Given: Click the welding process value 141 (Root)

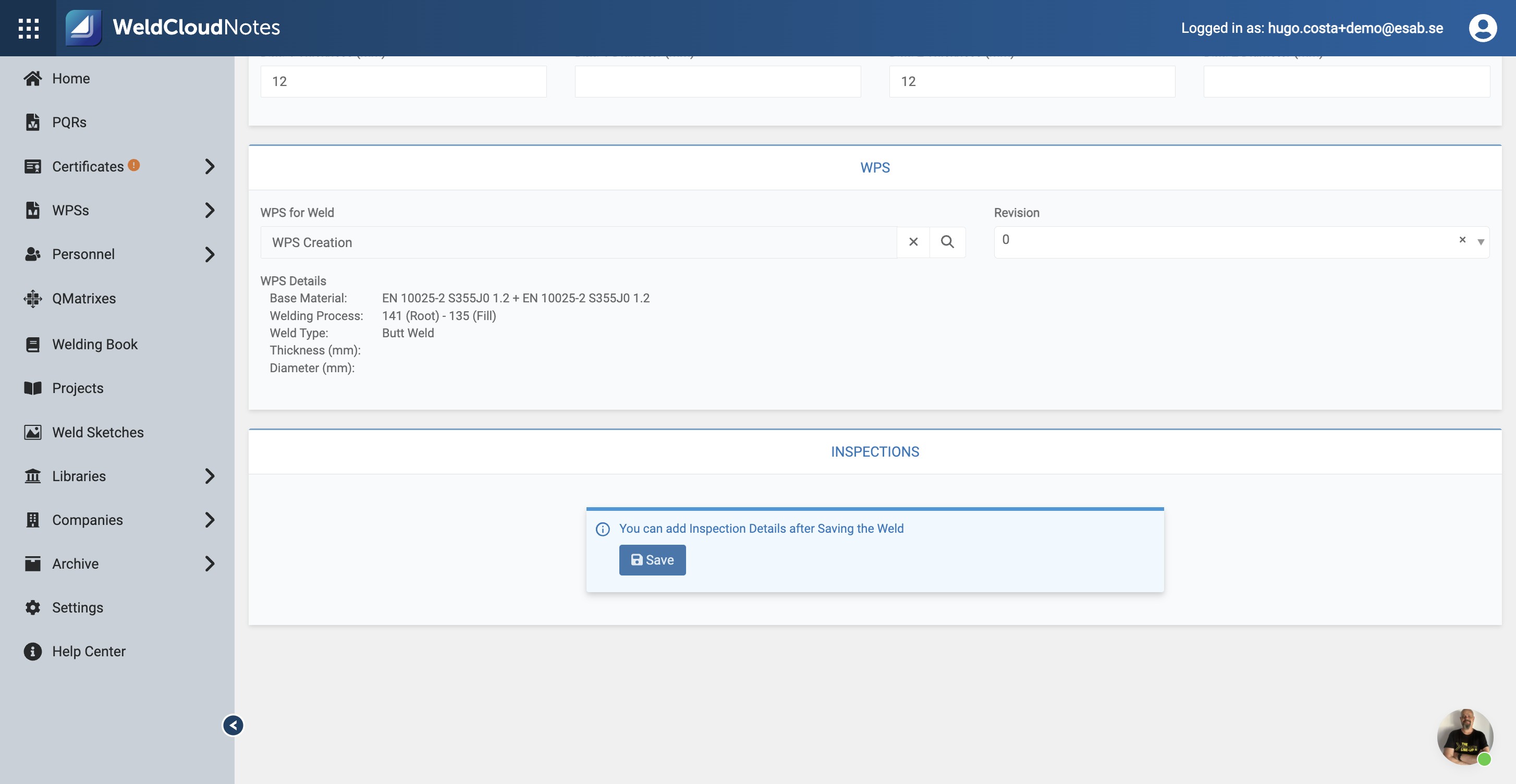Looking at the screenshot, I should [x=439, y=315].
